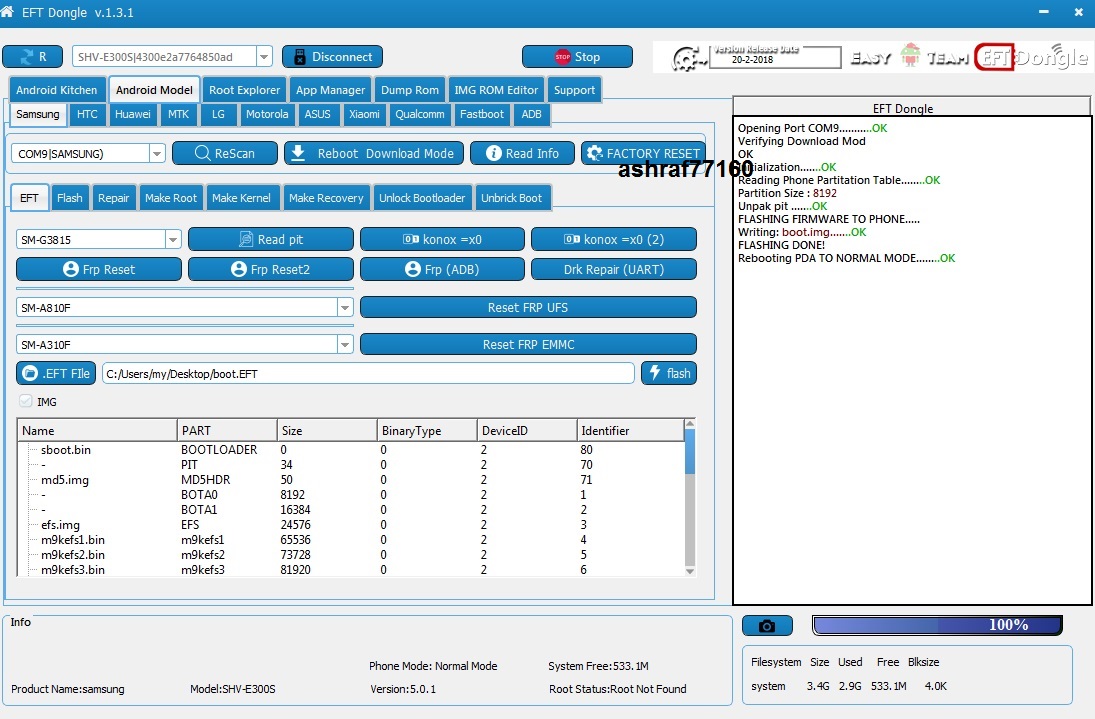Expand the SM-A310F model dropdown

tap(345, 344)
